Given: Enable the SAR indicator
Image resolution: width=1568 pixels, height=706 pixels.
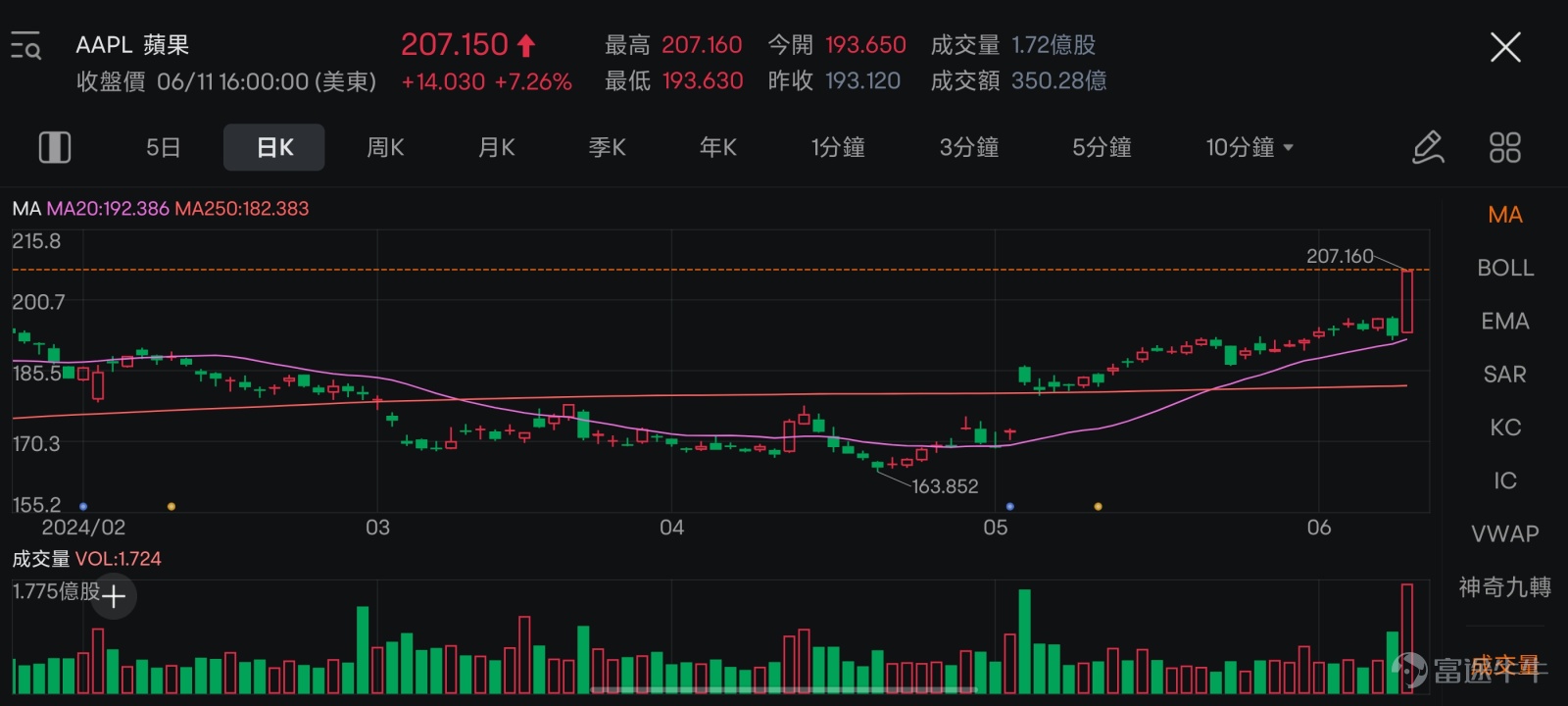Looking at the screenshot, I should (x=1505, y=374).
